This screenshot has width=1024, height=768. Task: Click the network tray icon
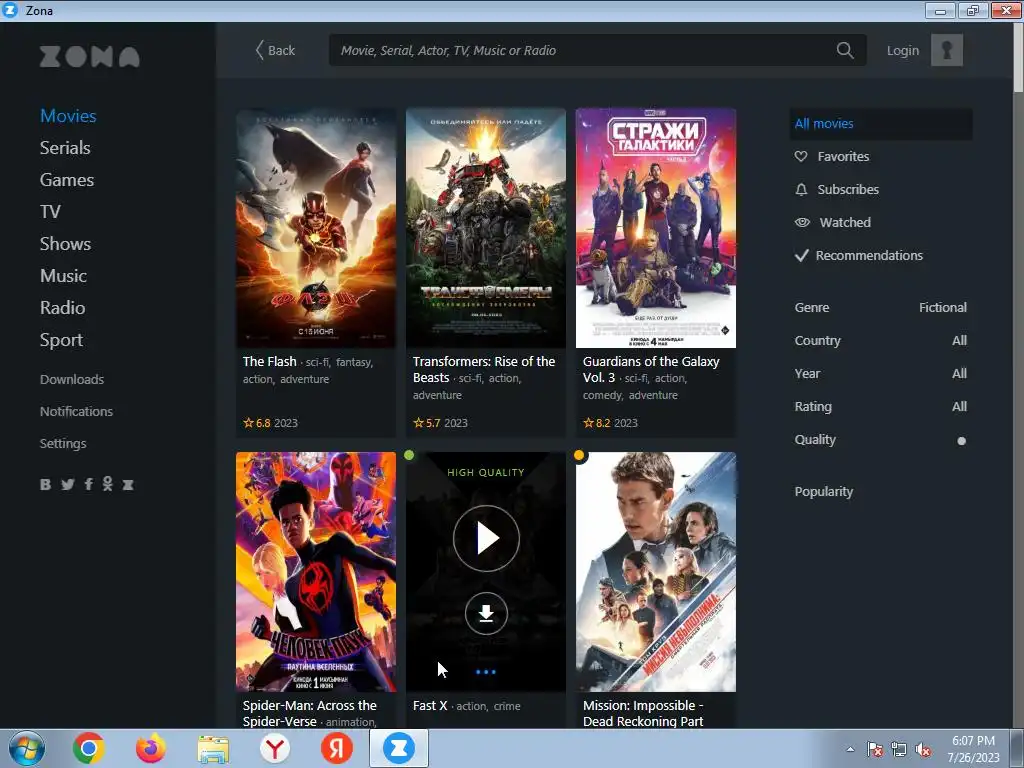(x=899, y=750)
